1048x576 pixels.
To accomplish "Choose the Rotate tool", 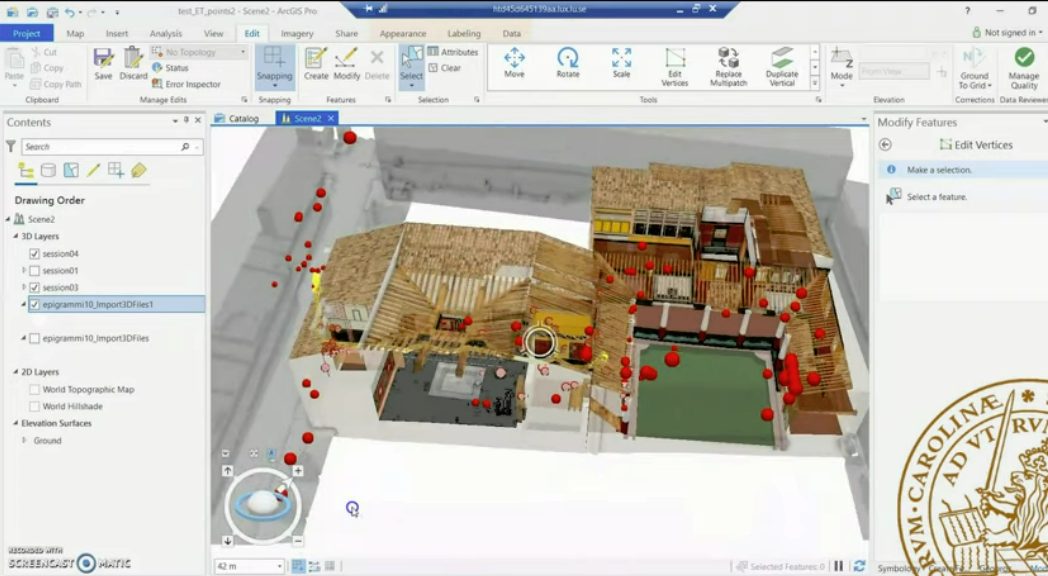I will coord(567,63).
